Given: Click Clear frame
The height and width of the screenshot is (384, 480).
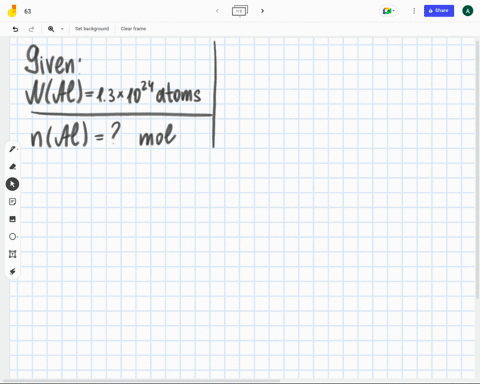Looking at the screenshot, I should point(133,29).
